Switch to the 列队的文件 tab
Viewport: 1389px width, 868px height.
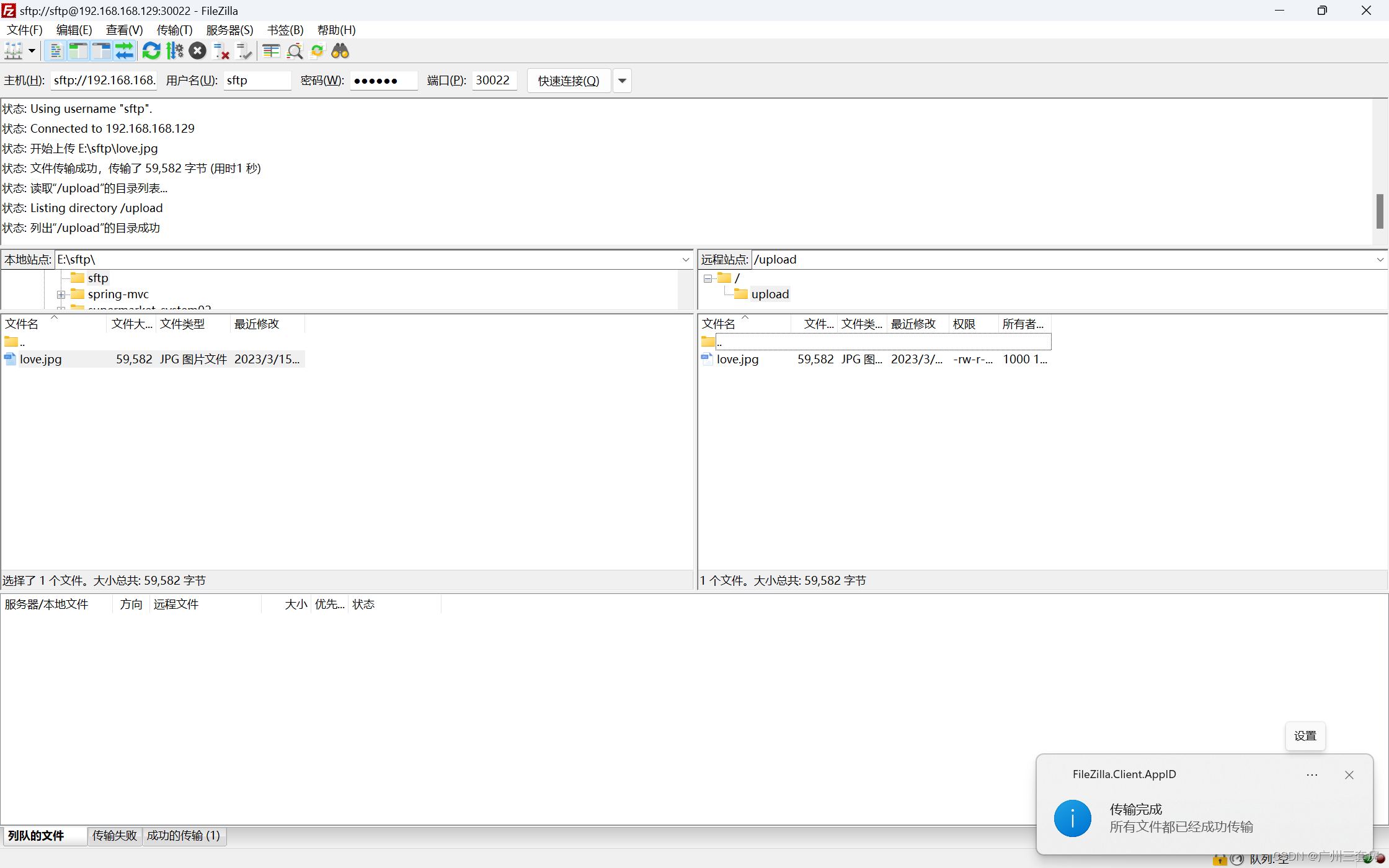tap(45, 836)
